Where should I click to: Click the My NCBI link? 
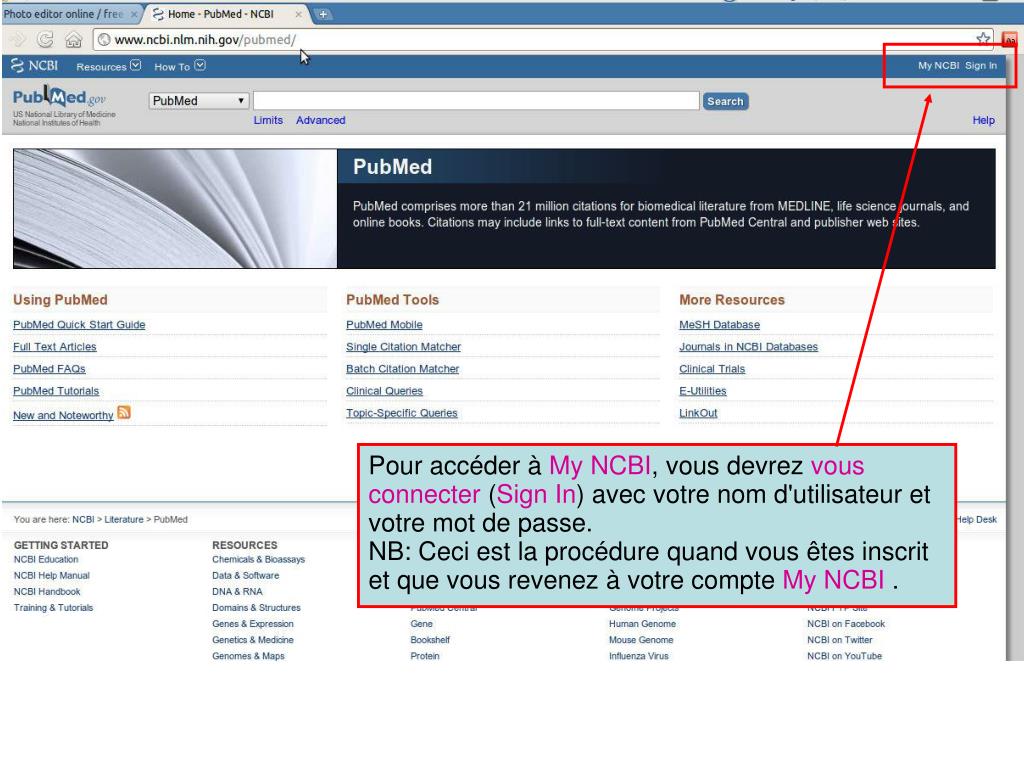pyautogui.click(x=938, y=65)
